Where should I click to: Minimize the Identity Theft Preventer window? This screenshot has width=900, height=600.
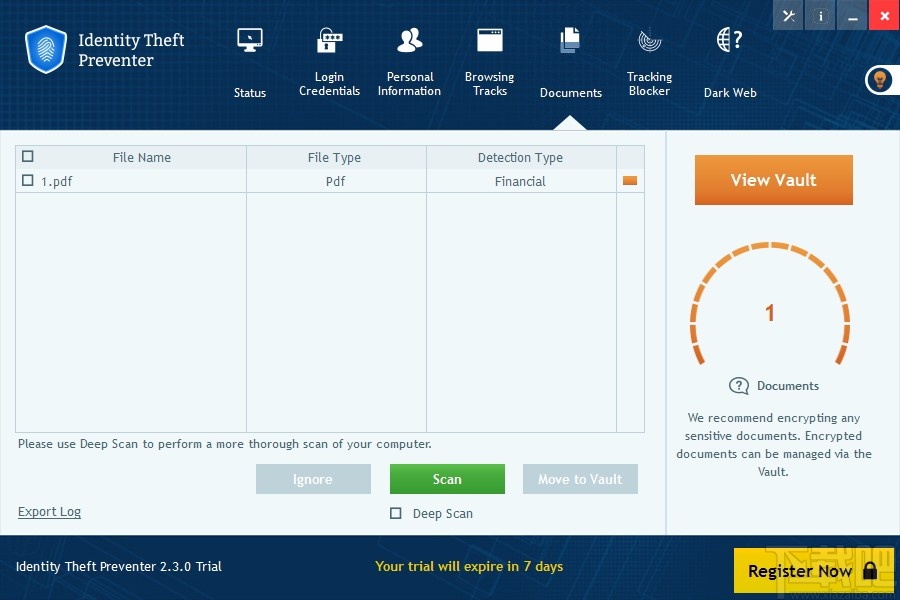tap(852, 16)
